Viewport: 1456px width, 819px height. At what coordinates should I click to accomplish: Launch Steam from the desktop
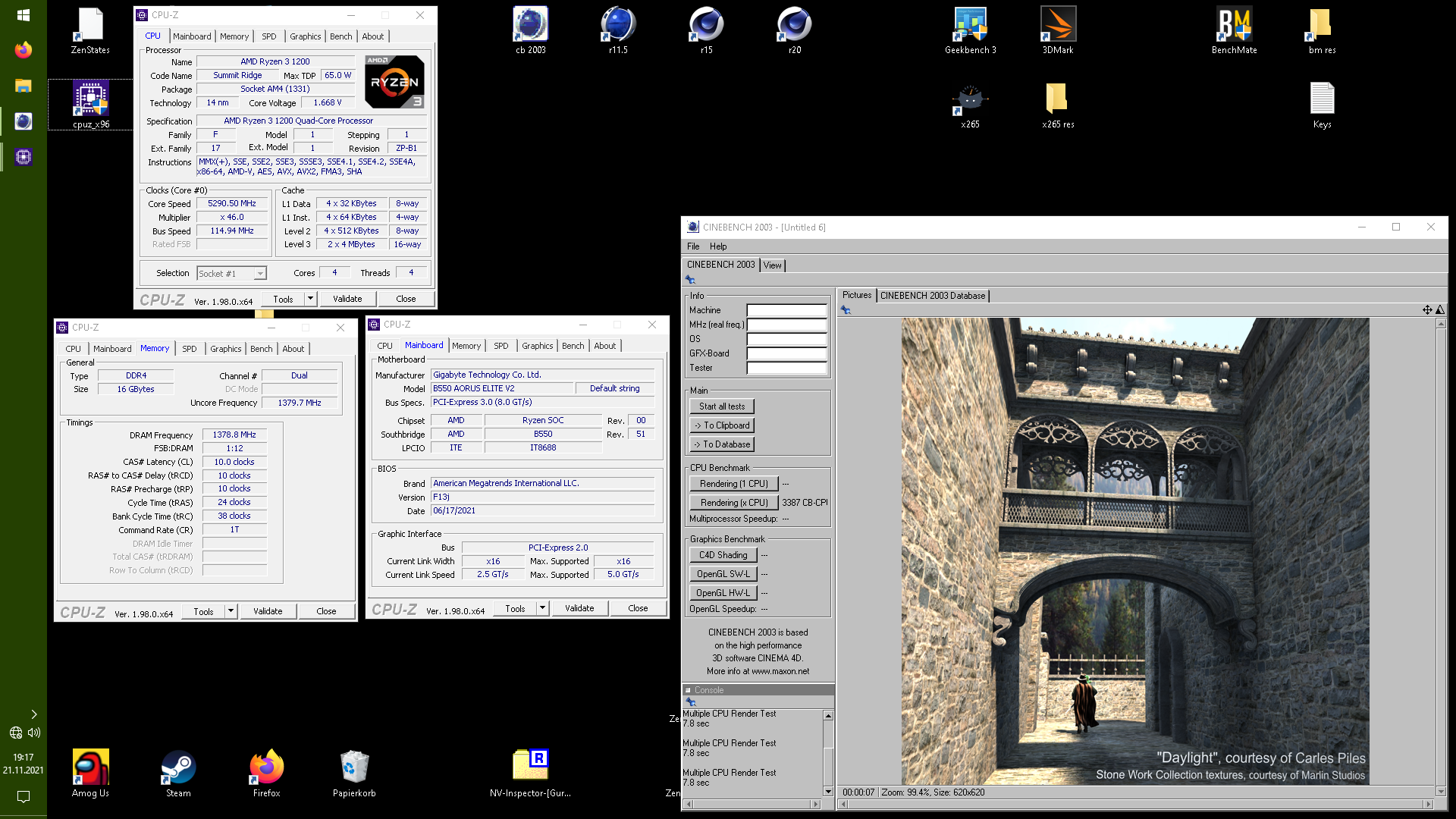[178, 773]
